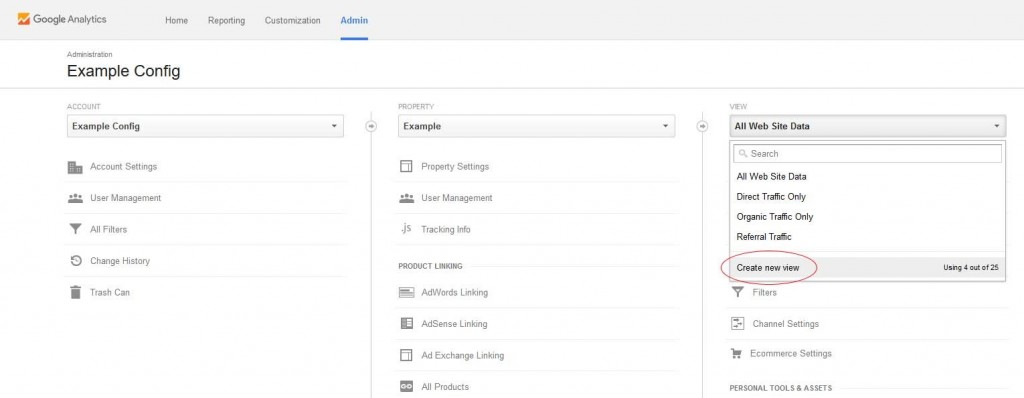Open Ecommerce Settings
1024x398 pixels.
[791, 354]
